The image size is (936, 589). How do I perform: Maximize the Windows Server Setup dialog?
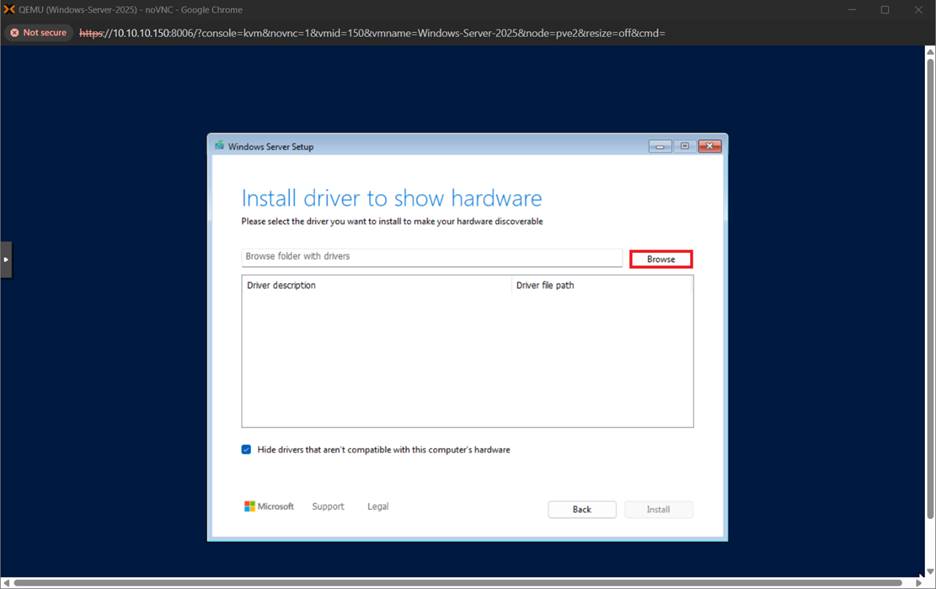click(685, 146)
